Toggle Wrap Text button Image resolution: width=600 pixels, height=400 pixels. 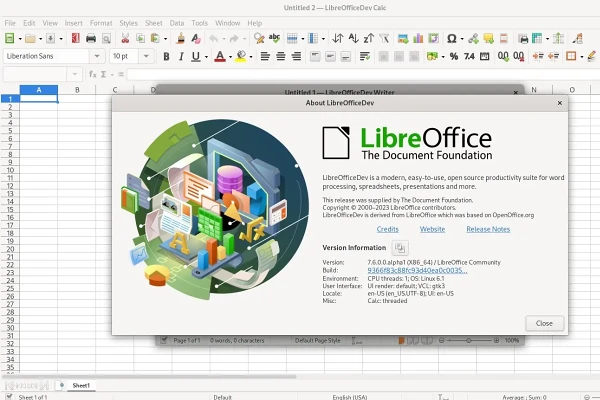(x=365, y=56)
